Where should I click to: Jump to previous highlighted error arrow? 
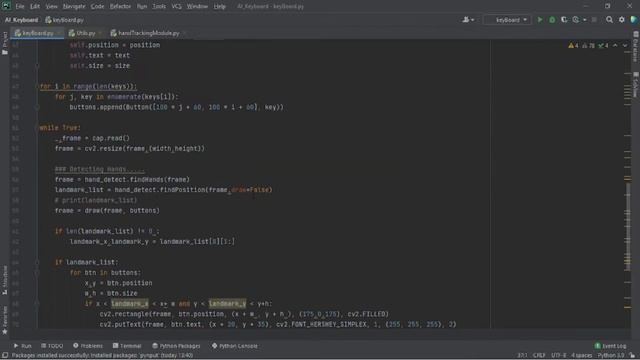click(x=615, y=46)
